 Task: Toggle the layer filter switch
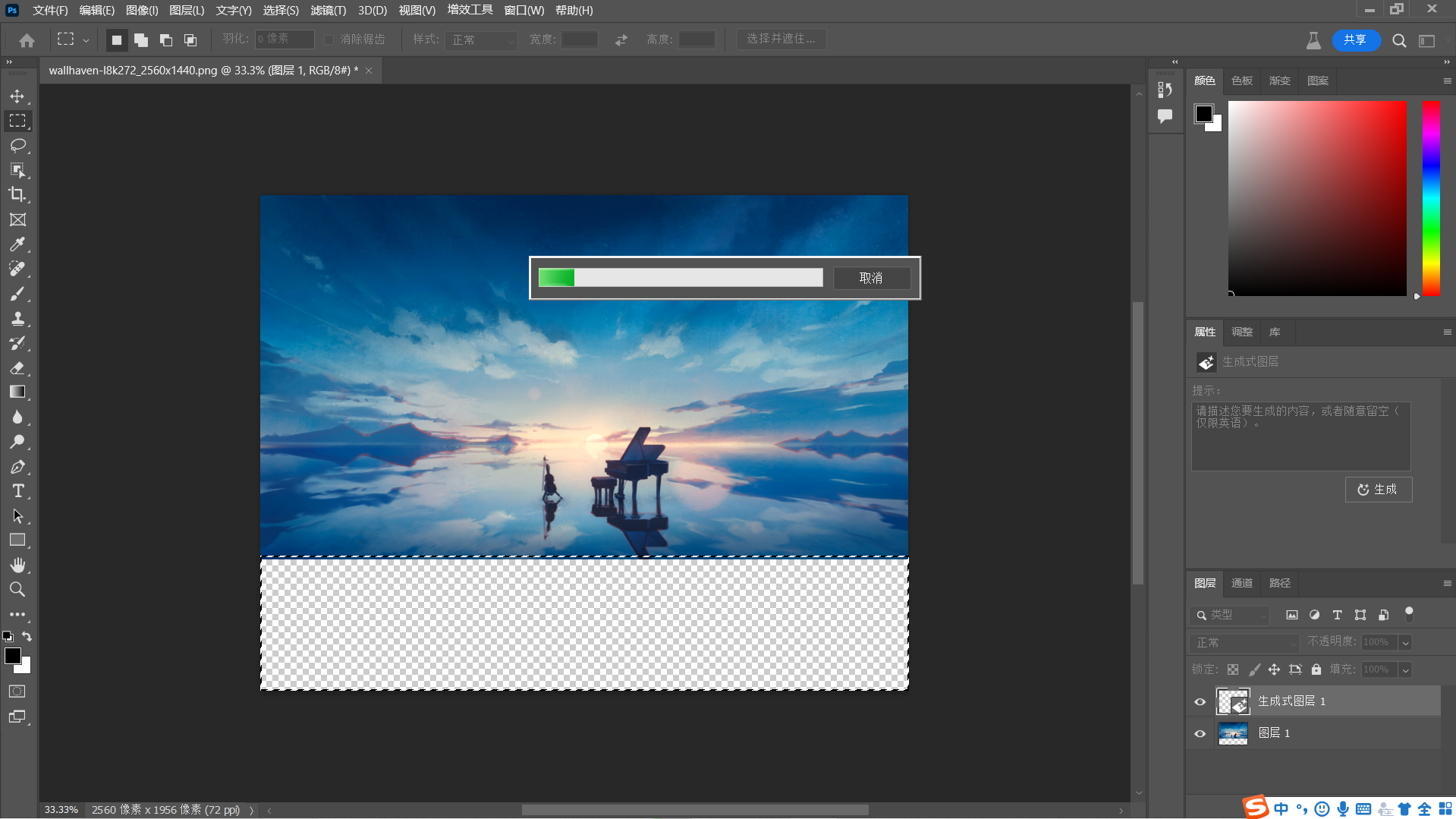[x=1409, y=614]
